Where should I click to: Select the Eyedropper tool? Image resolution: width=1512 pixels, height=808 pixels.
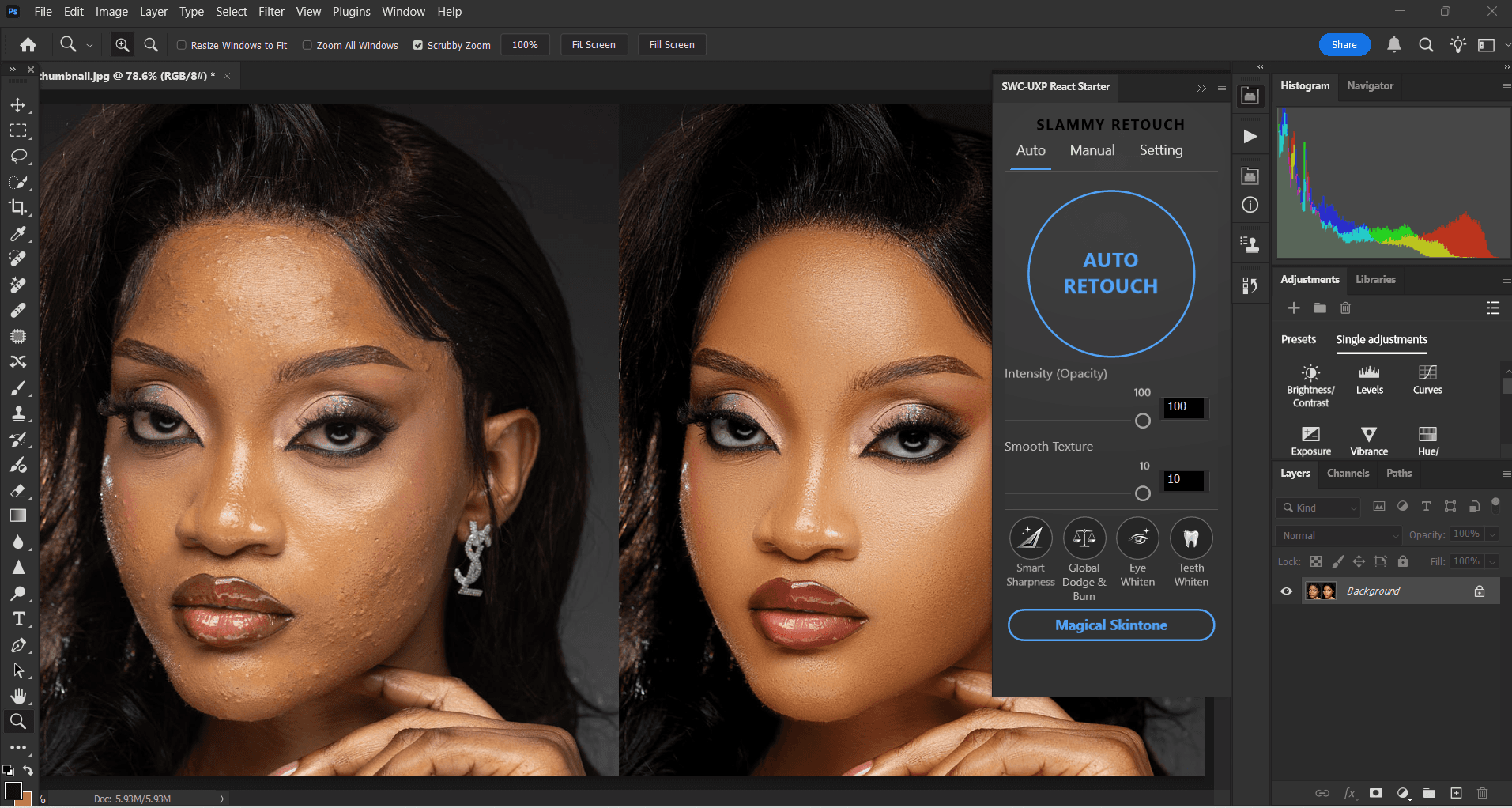coord(18,233)
